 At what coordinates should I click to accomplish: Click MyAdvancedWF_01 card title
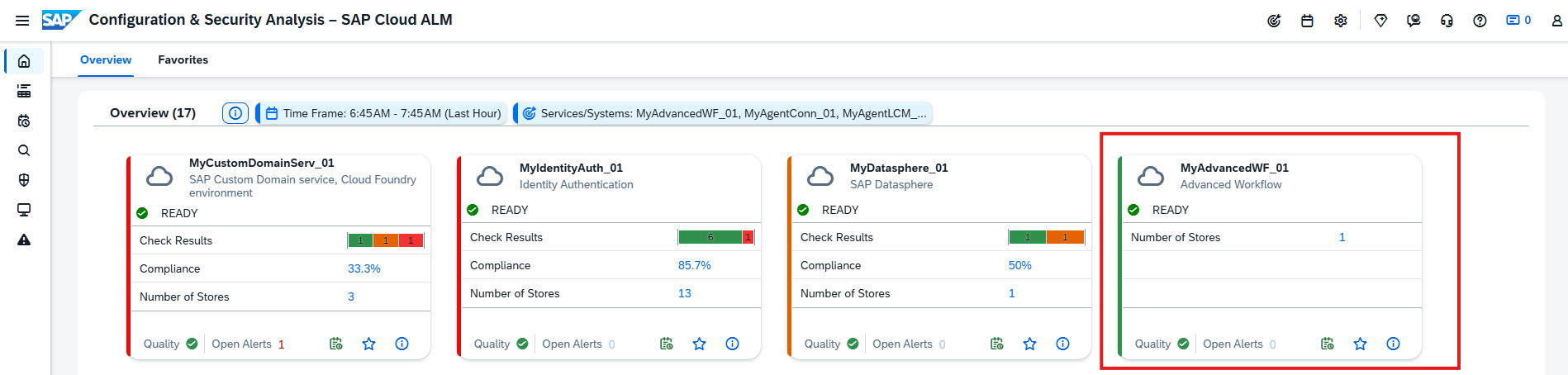1234,168
